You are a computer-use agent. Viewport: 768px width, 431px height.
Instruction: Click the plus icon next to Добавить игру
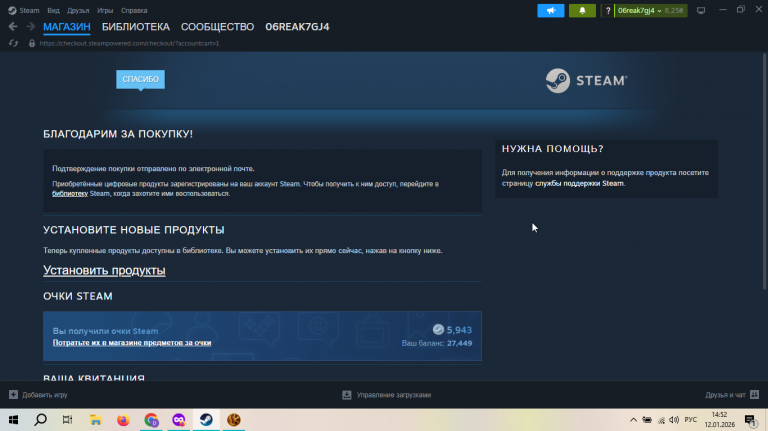pos(13,395)
